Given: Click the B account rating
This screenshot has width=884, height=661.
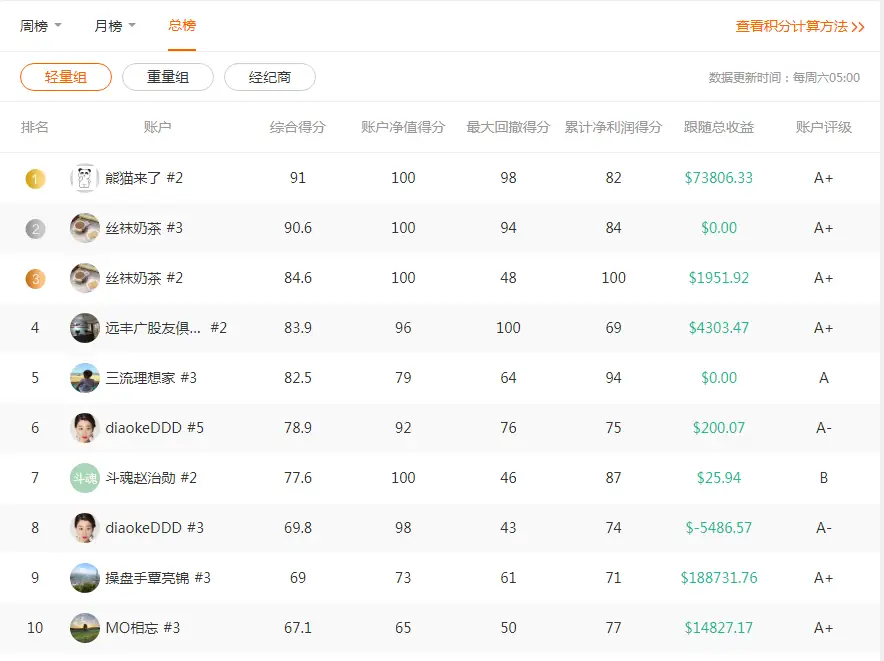Looking at the screenshot, I should click(824, 478).
